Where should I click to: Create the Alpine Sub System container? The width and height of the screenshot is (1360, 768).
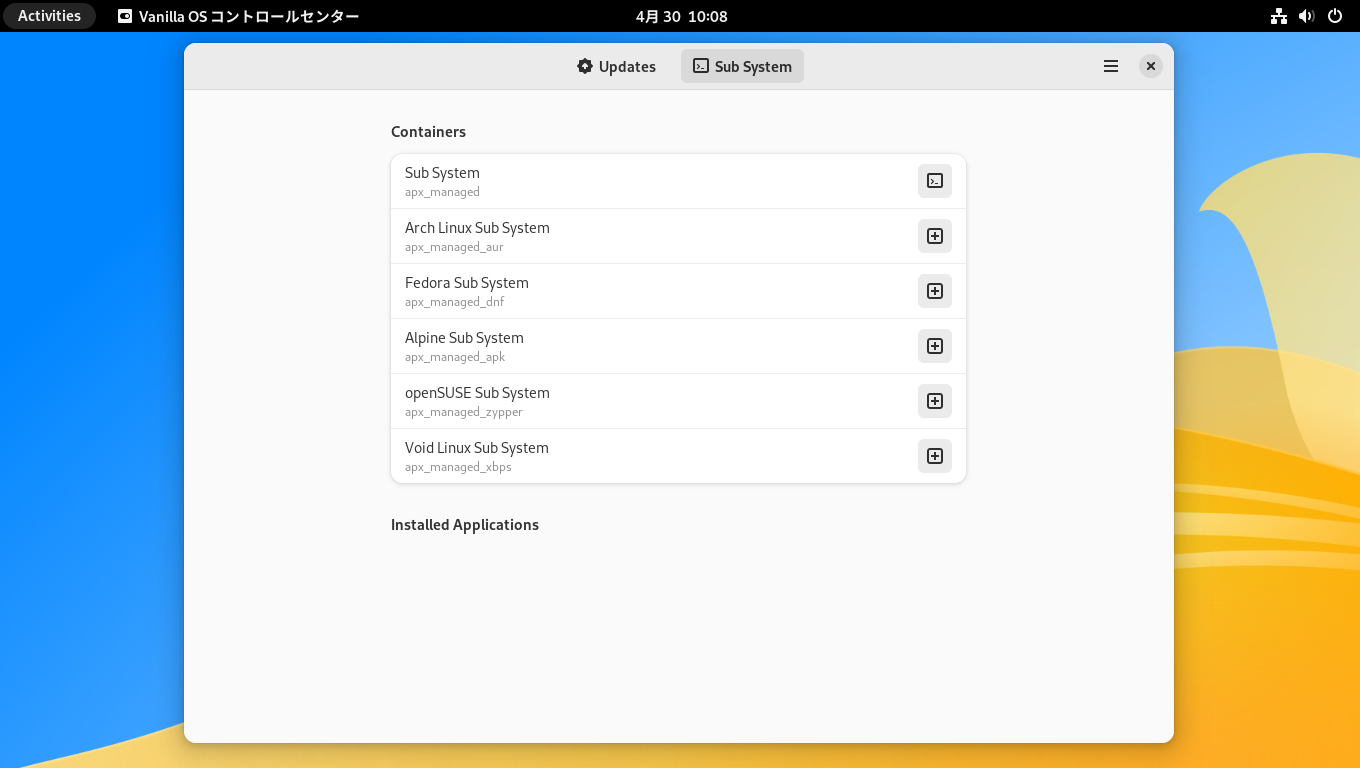pyautogui.click(x=934, y=346)
